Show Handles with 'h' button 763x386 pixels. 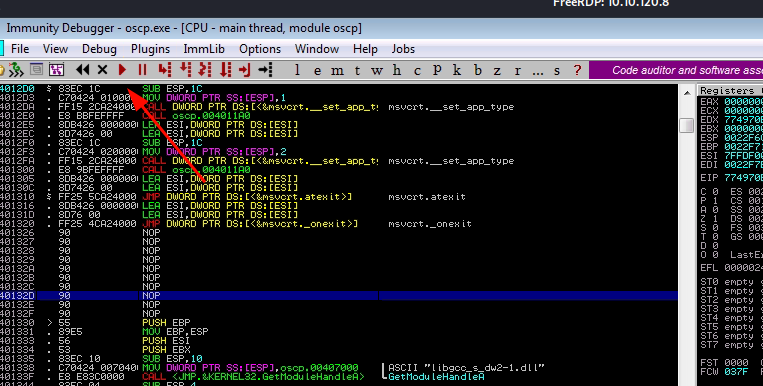(397, 71)
